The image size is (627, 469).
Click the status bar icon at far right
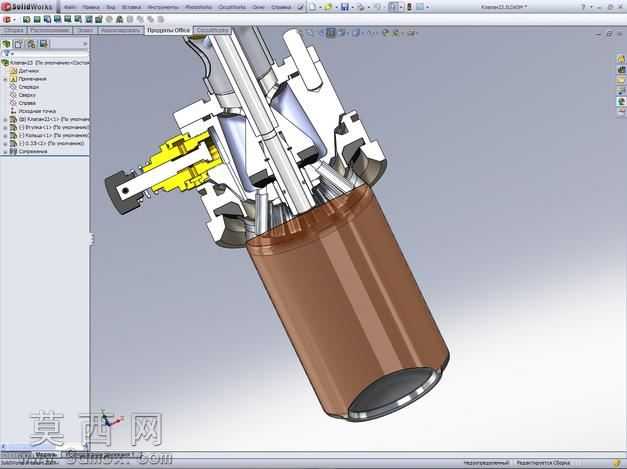(618, 463)
